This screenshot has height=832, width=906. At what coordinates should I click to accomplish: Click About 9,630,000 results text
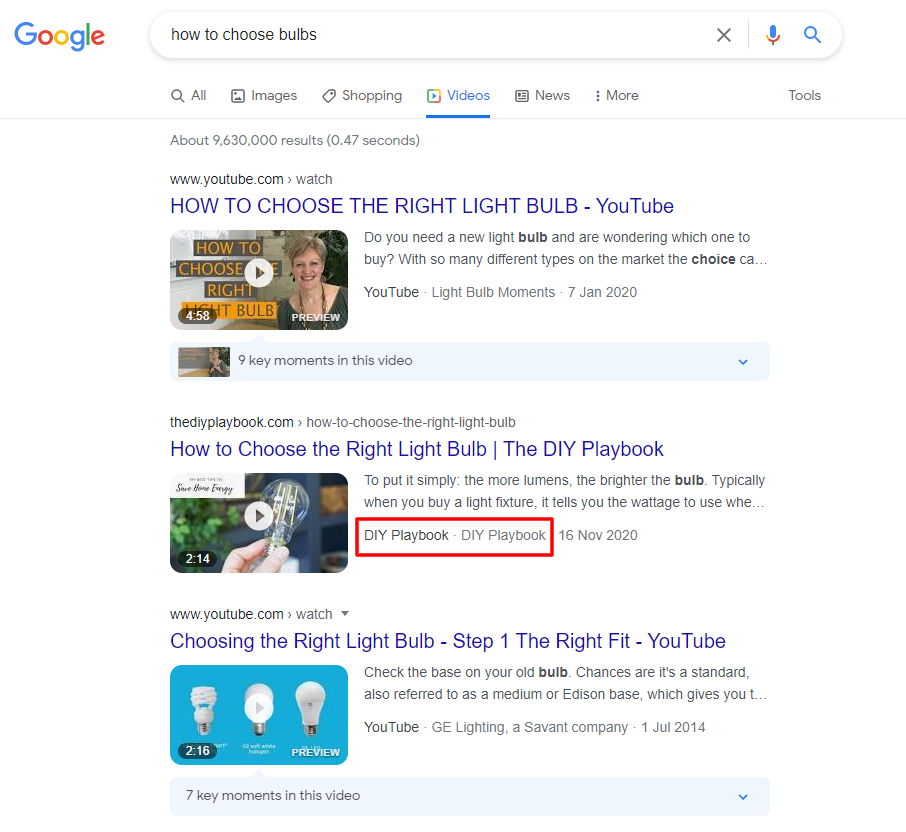295,140
